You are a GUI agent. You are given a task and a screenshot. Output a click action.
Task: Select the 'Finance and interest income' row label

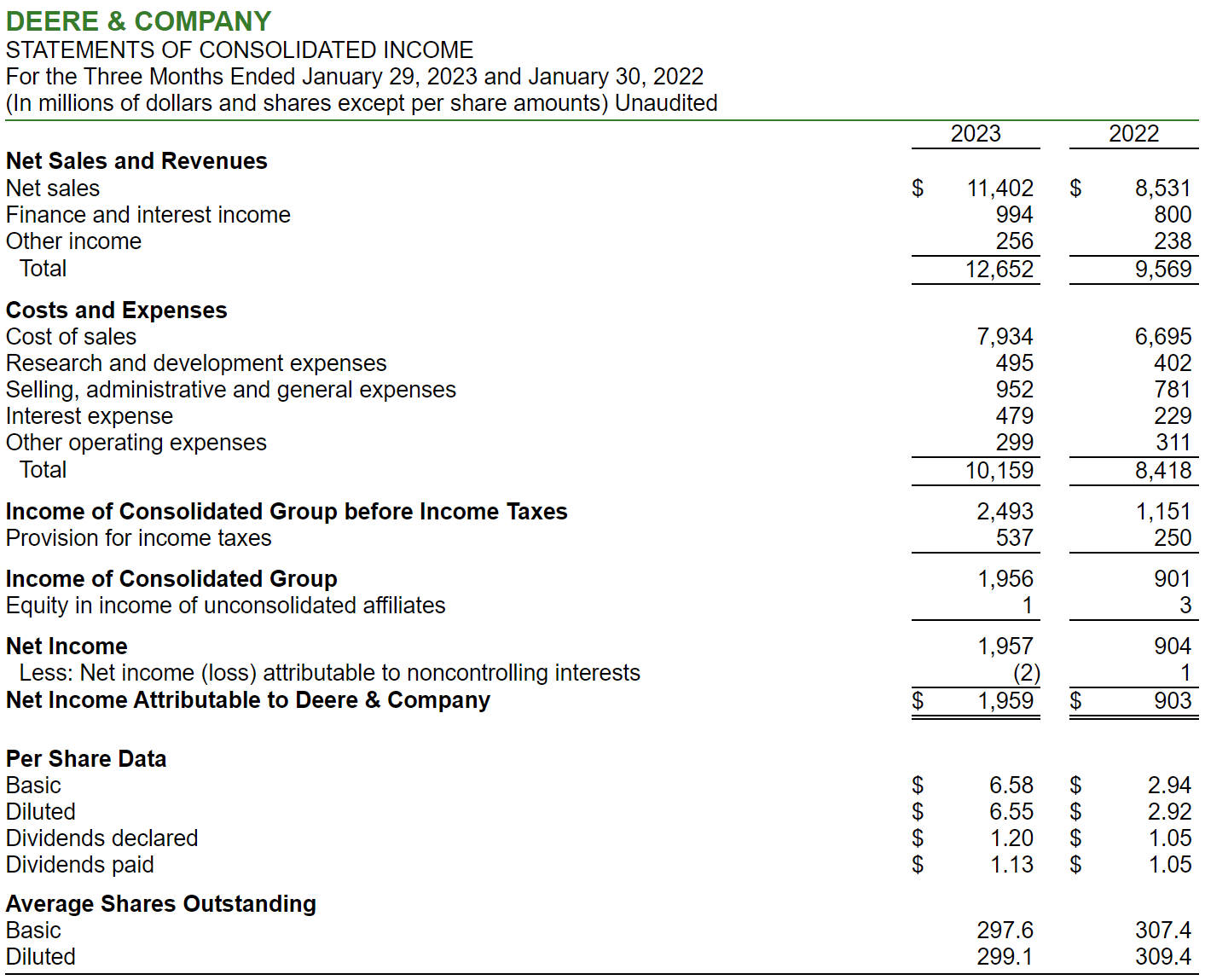coord(148,214)
